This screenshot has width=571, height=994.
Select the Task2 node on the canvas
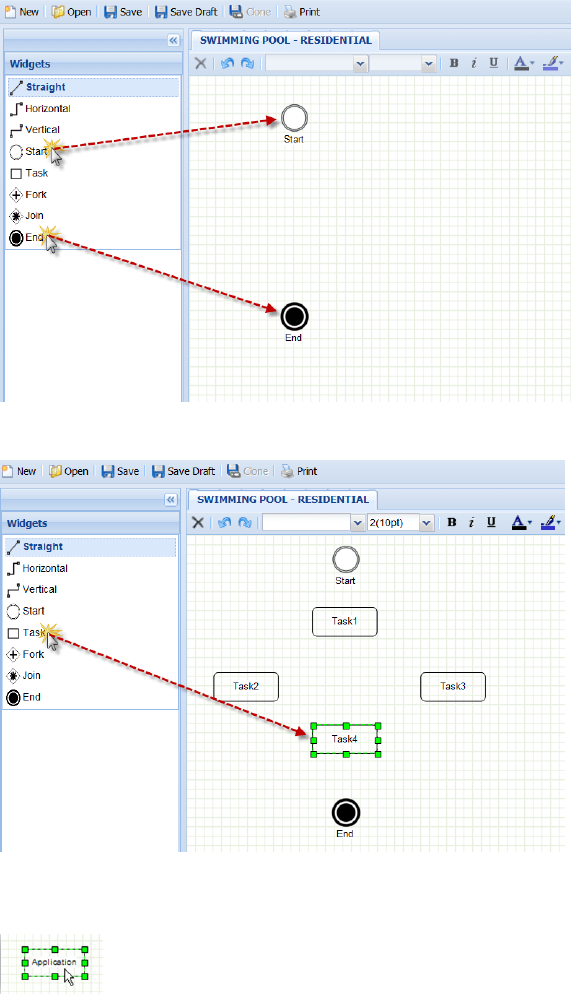[x=246, y=687]
